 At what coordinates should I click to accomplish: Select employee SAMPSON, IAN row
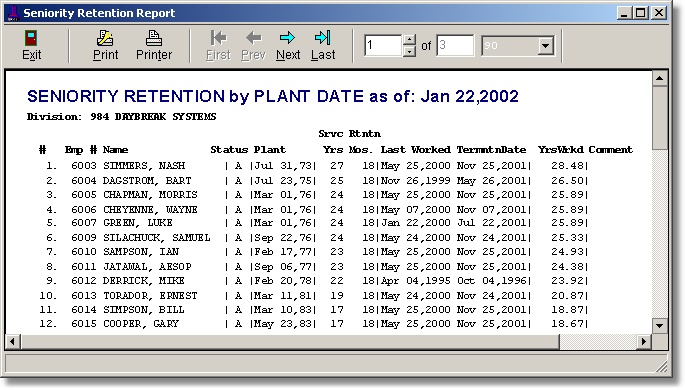pos(317,252)
